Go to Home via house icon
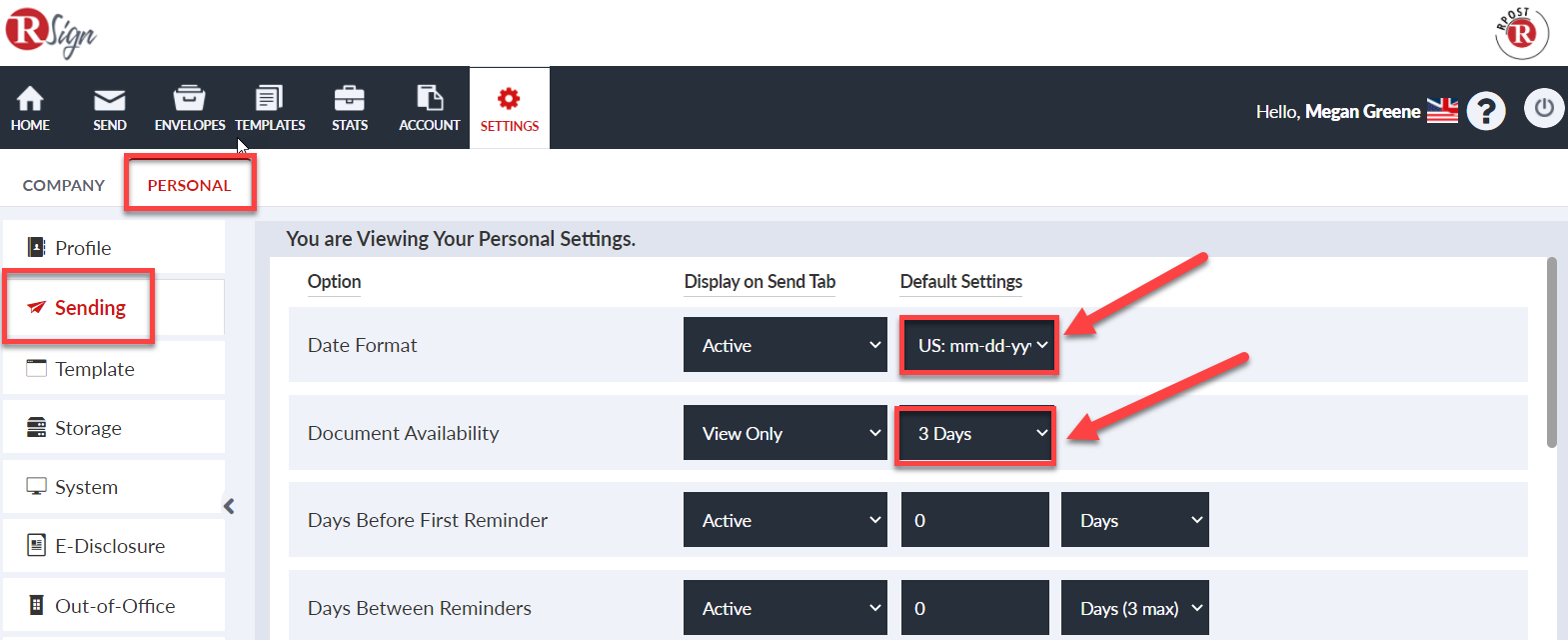The image size is (1568, 640). pyautogui.click(x=30, y=98)
